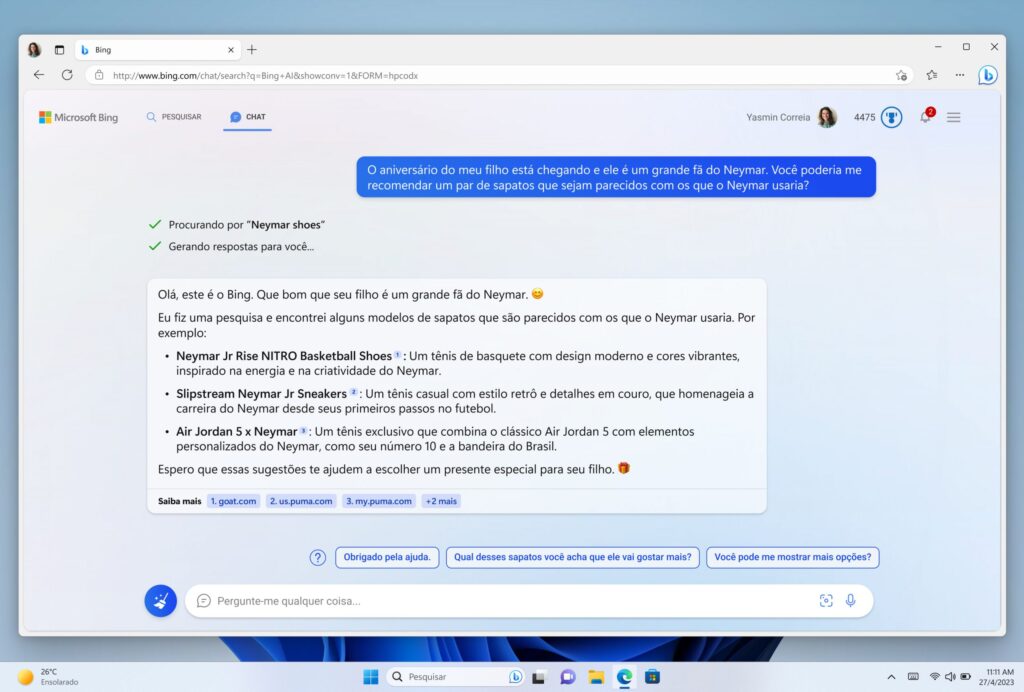Open Yasmin Correia account profile
Viewport: 1024px width, 692px height.
coord(791,118)
